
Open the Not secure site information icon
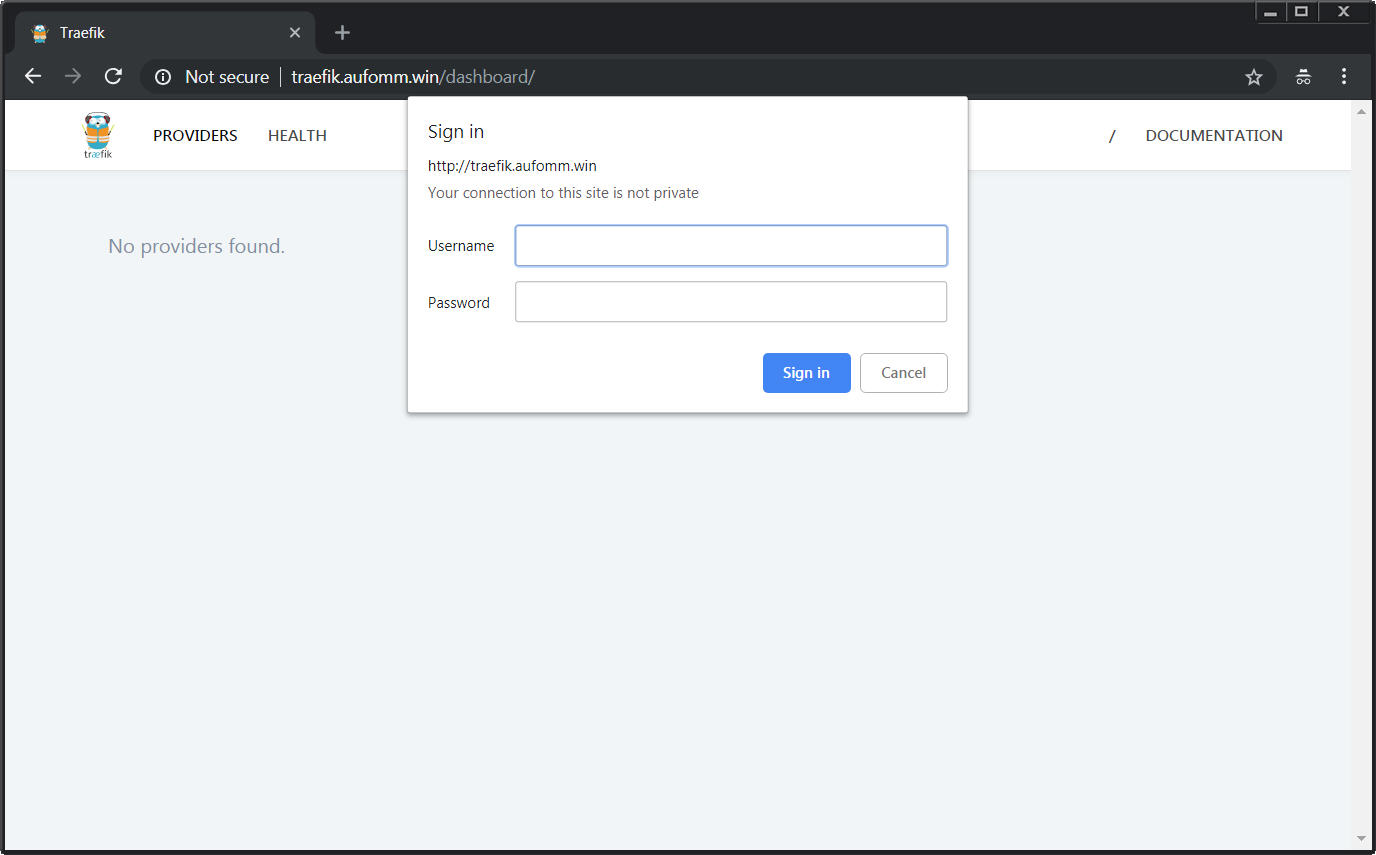162,76
